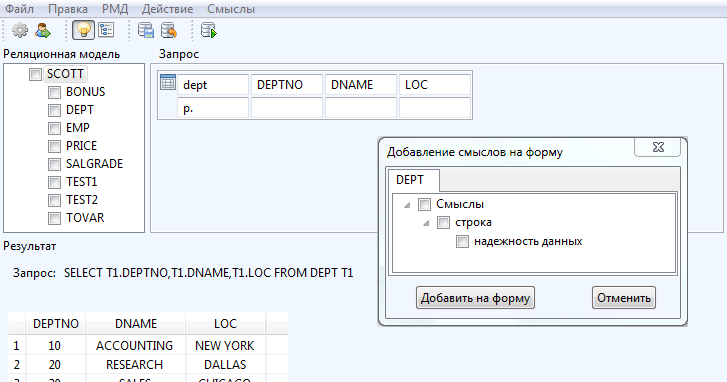Check the PRICE table checkbox
The height and width of the screenshot is (382, 727).
[54, 146]
